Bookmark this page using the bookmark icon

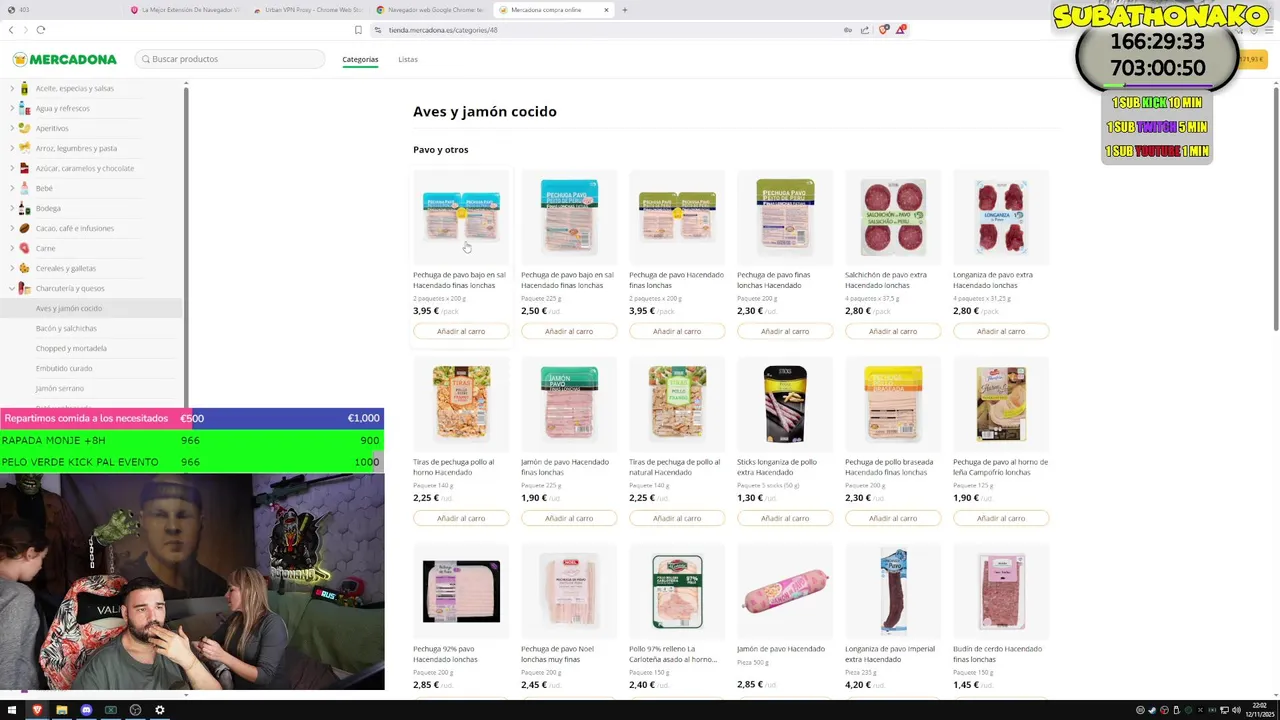[x=358, y=30]
